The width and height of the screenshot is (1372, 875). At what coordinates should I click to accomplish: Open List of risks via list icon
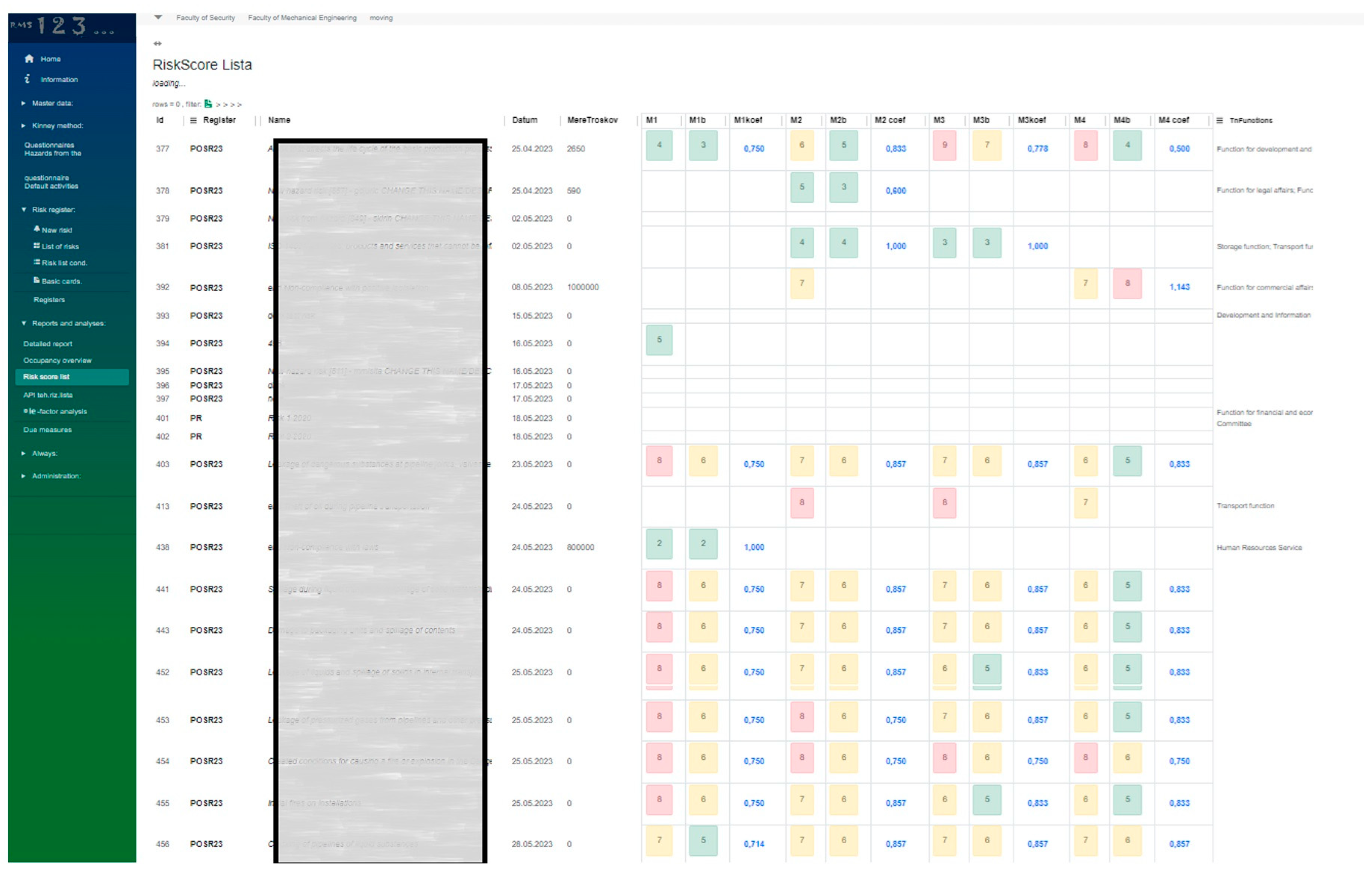[36, 246]
